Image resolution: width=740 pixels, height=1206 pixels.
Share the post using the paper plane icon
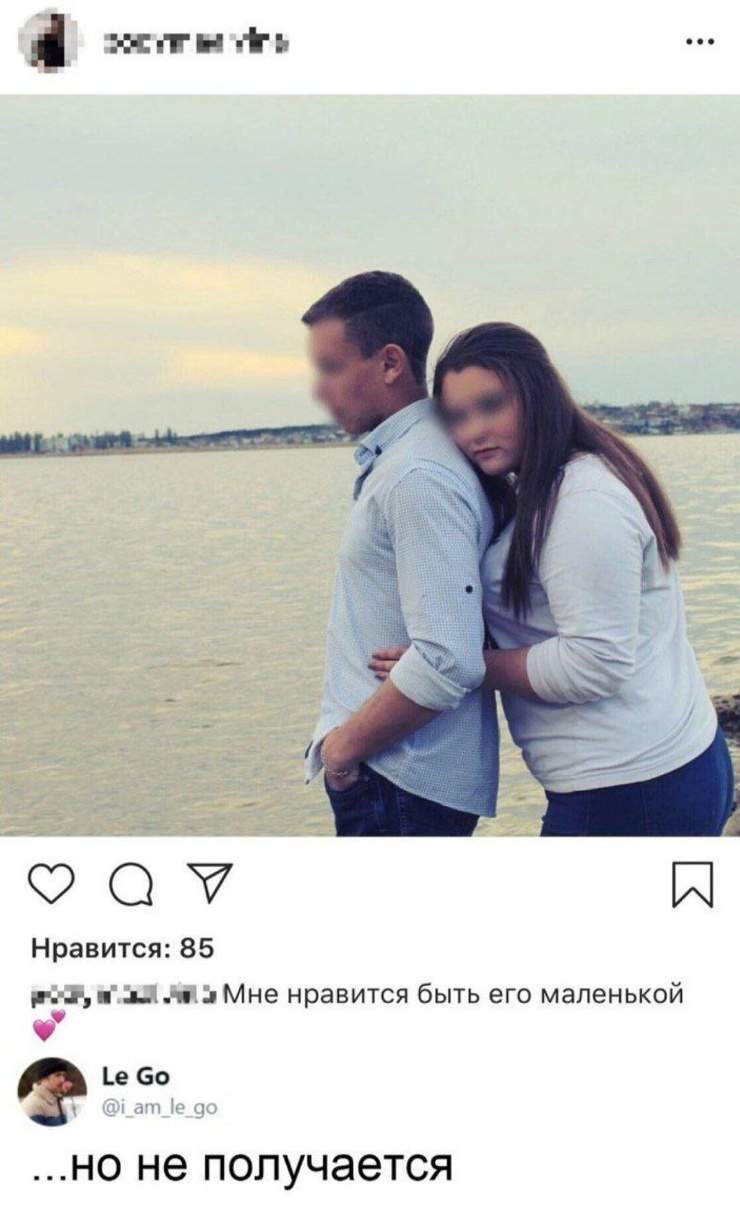coord(211,883)
